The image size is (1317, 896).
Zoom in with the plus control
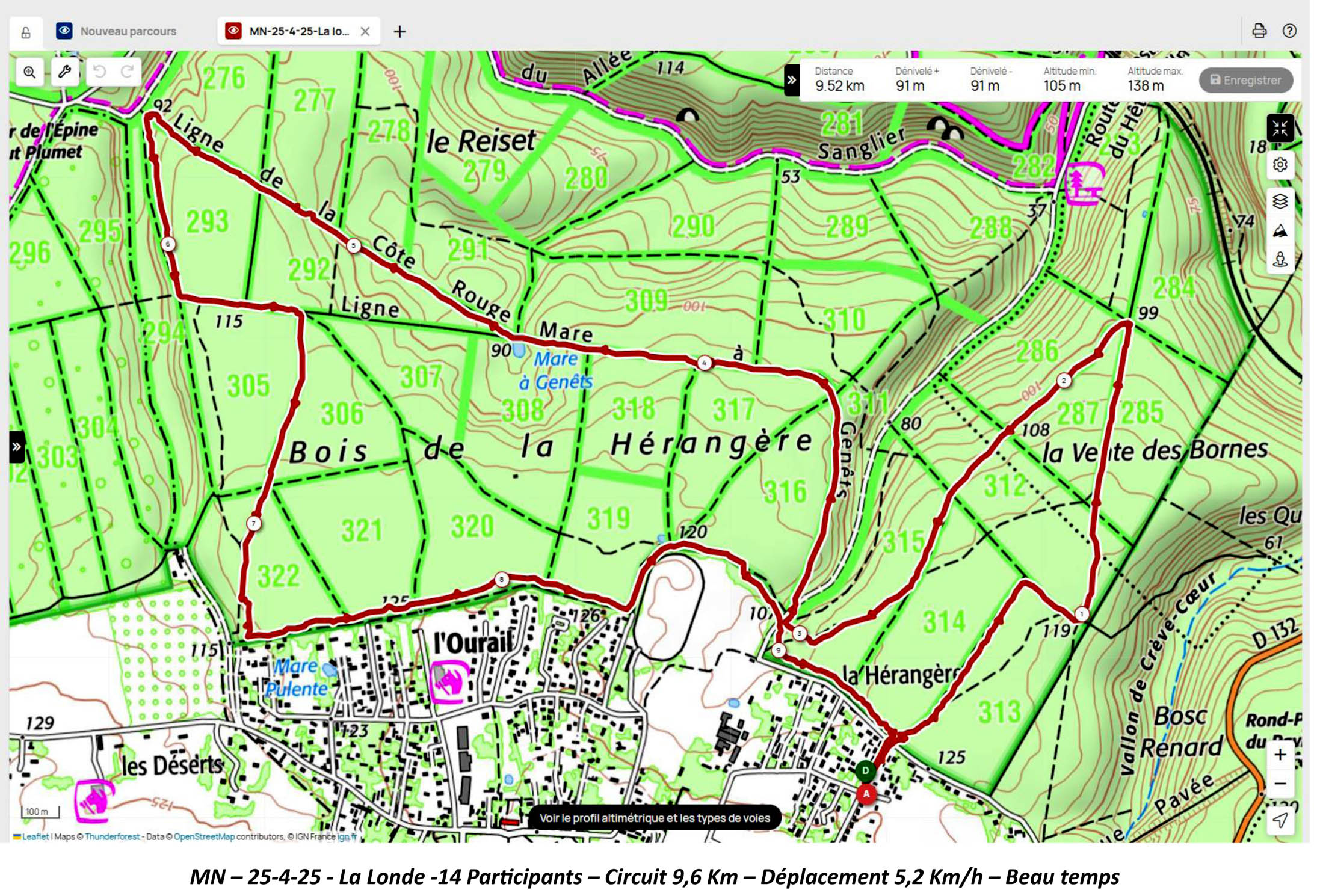coord(1280,755)
